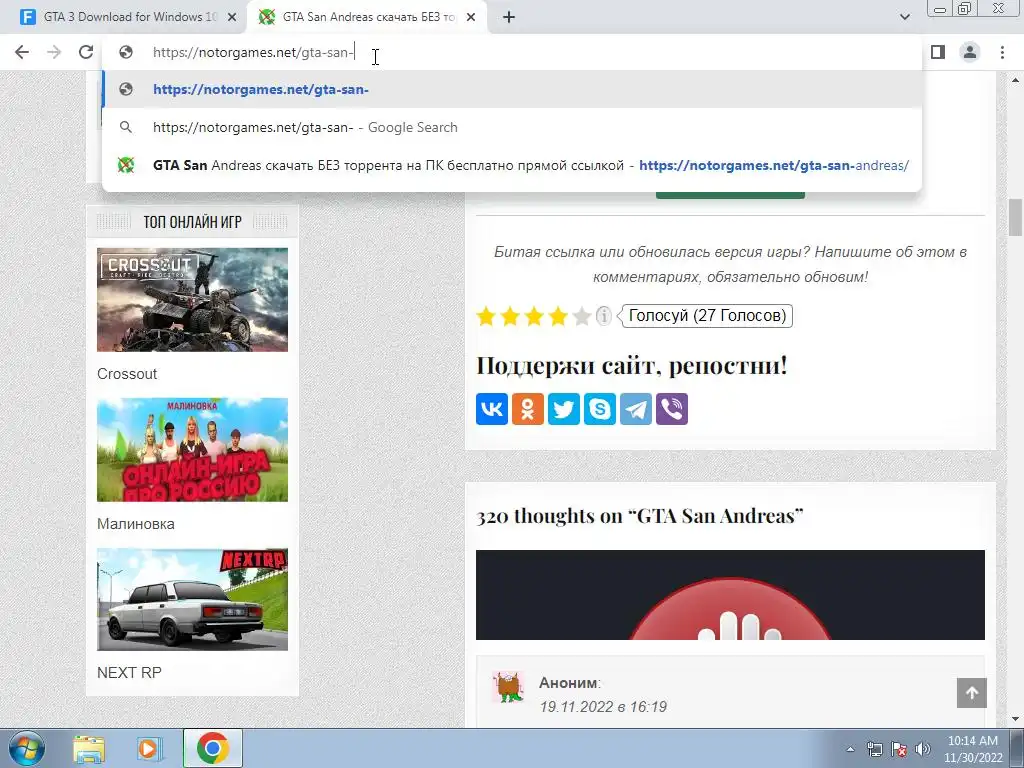The width and height of the screenshot is (1024, 768).
Task: Select the gta-san-andreas page suggestion
Action: click(512, 165)
